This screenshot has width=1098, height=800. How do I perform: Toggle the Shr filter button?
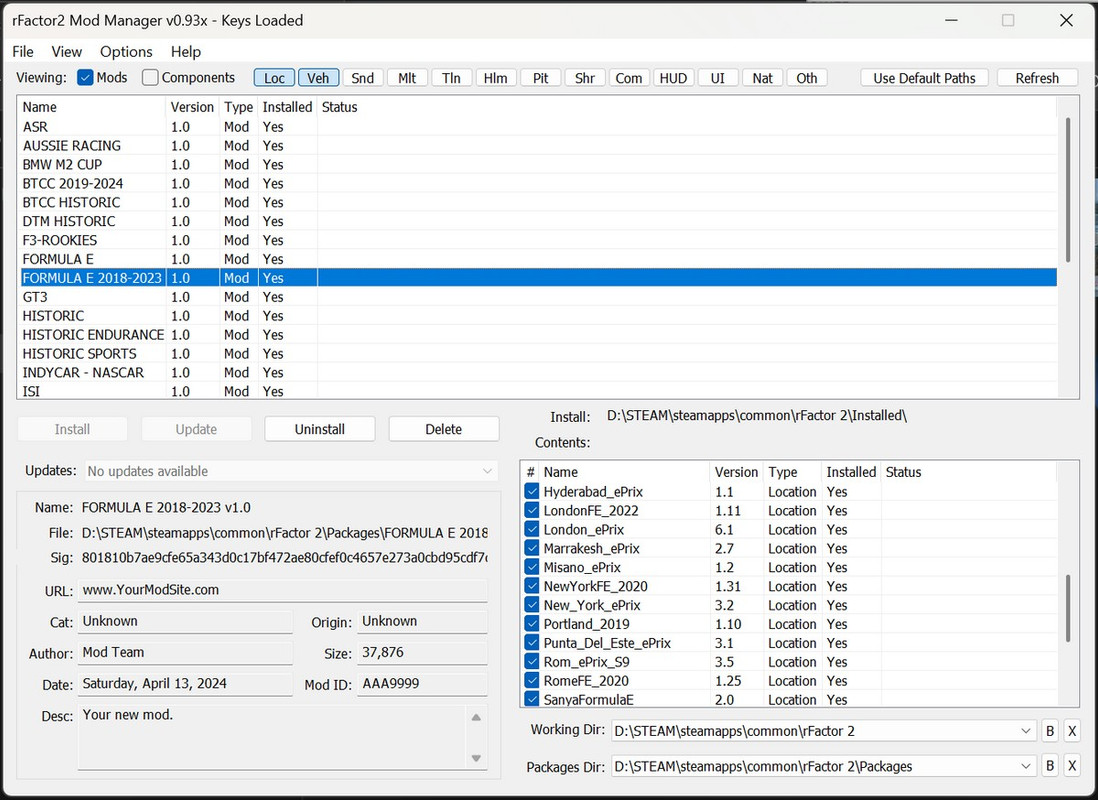585,78
